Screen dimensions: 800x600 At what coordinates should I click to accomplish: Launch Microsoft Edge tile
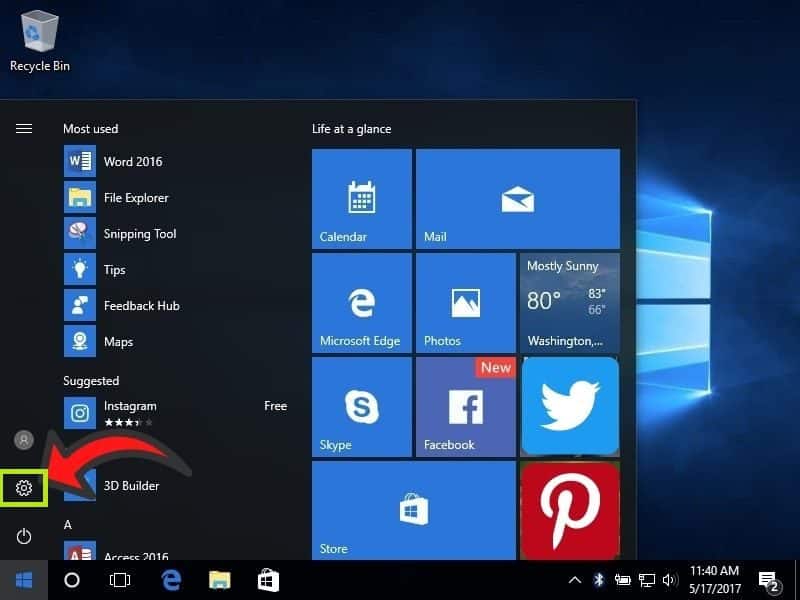[x=362, y=303]
